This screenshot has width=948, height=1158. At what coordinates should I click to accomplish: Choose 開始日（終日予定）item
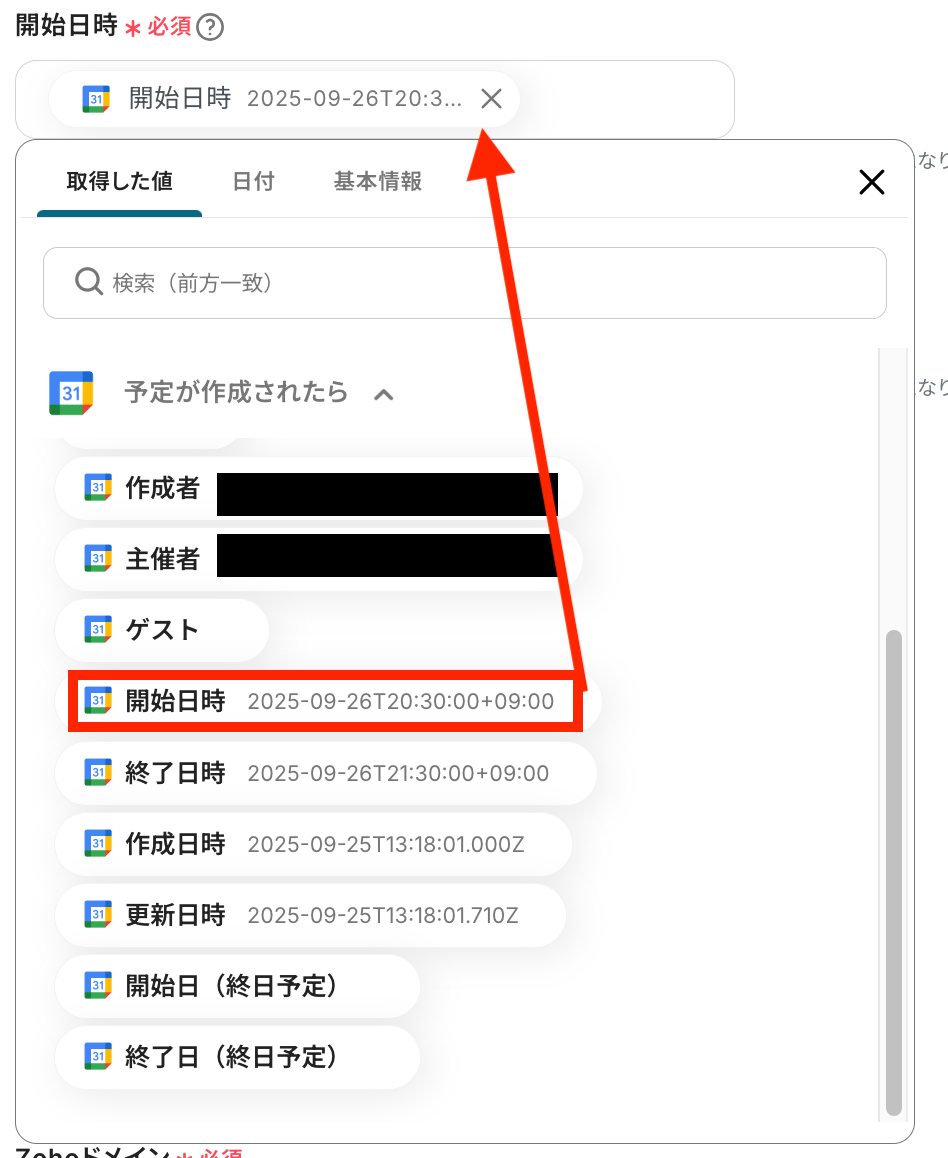pos(238,986)
